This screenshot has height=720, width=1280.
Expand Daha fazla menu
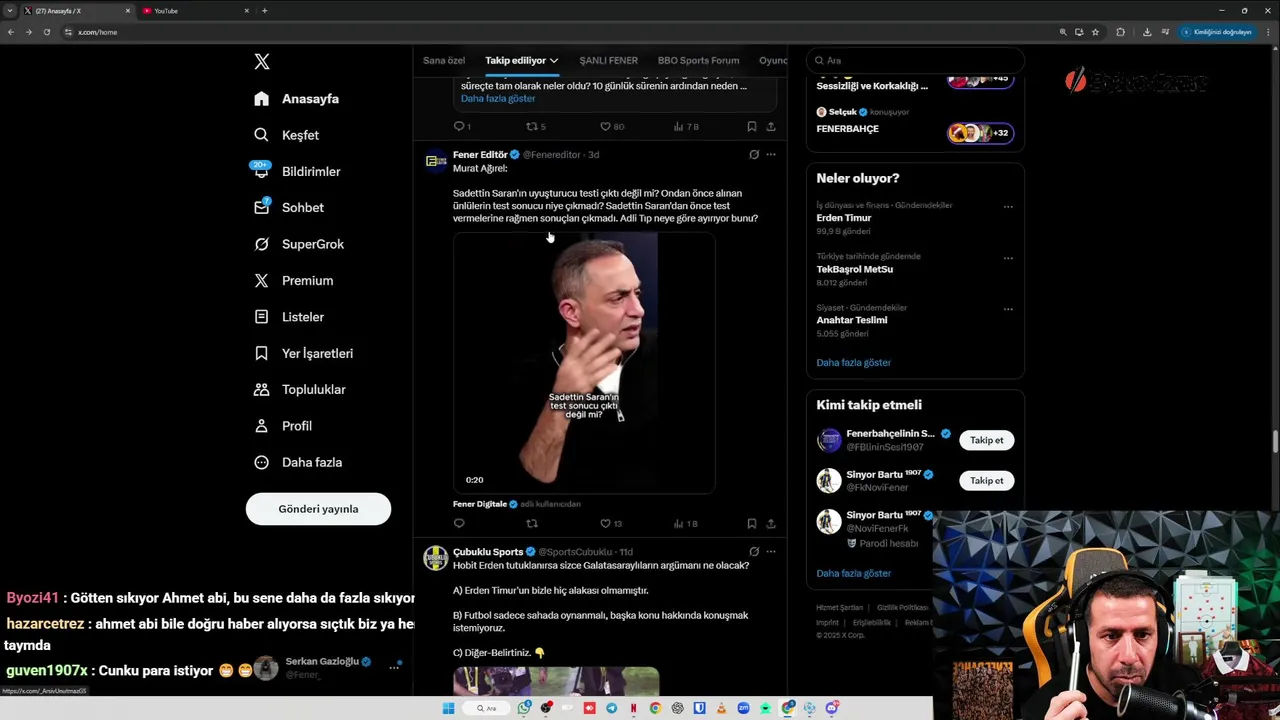298,462
